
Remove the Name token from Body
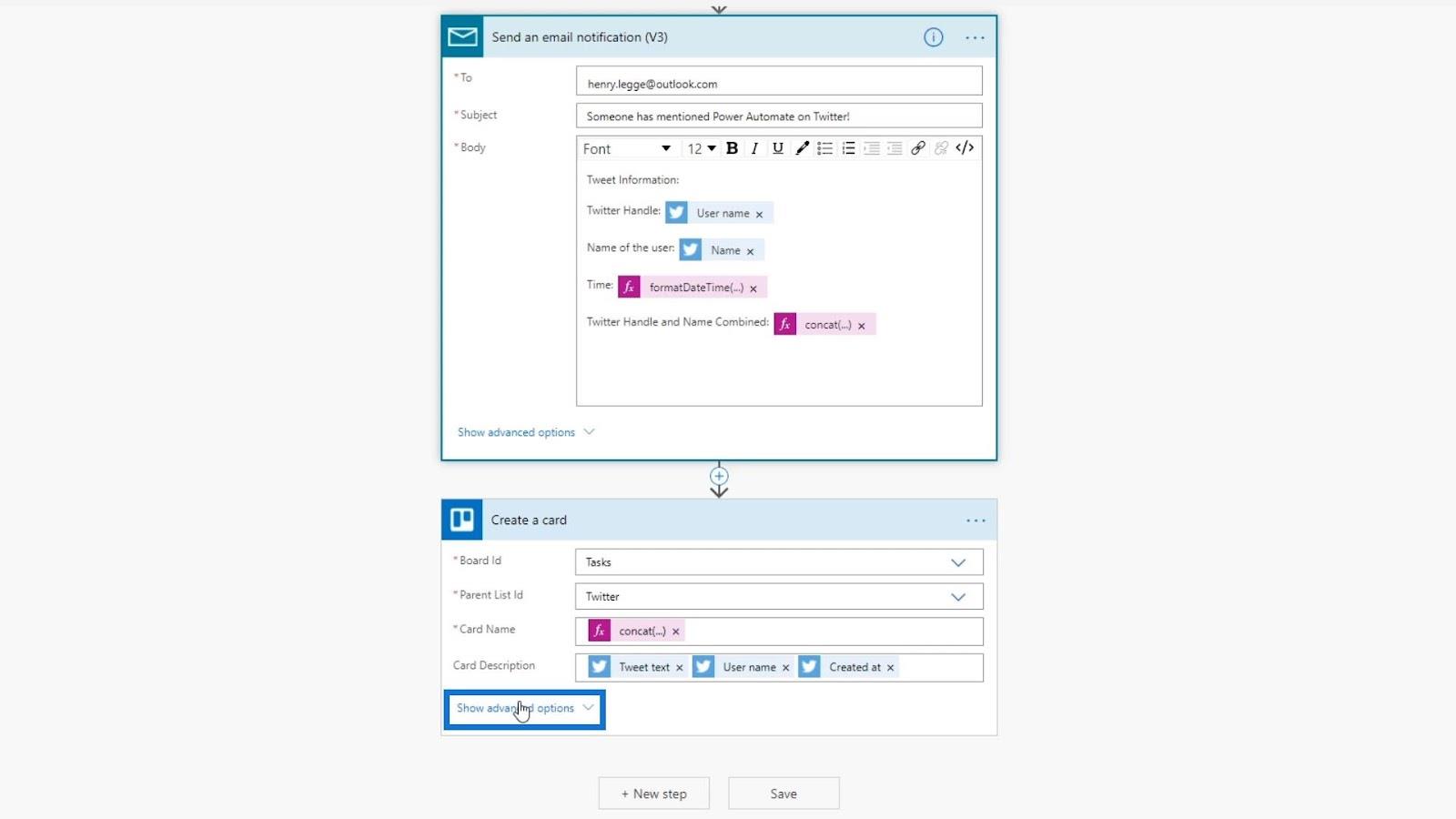click(x=750, y=252)
